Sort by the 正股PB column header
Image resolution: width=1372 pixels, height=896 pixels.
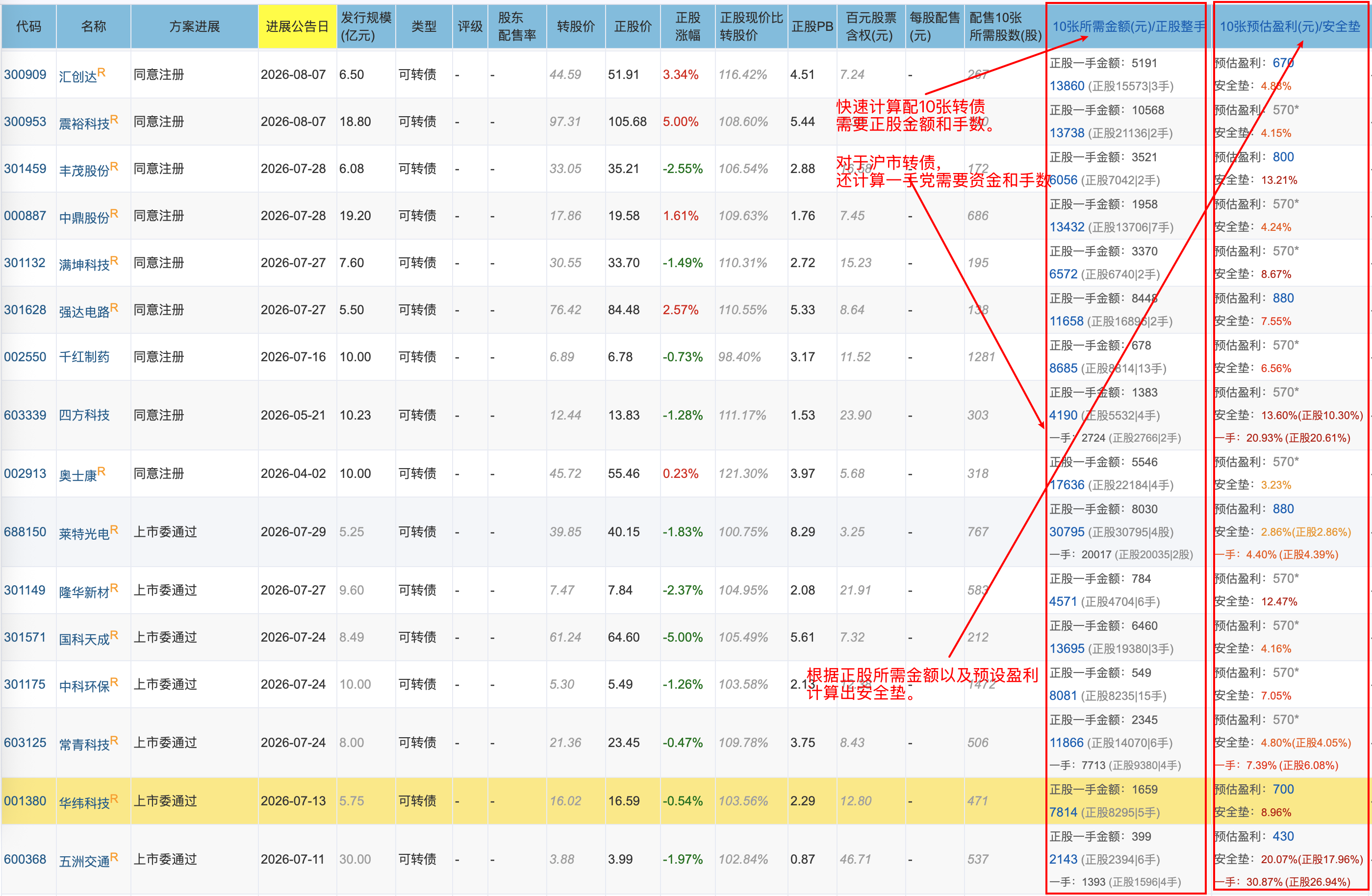(812, 26)
